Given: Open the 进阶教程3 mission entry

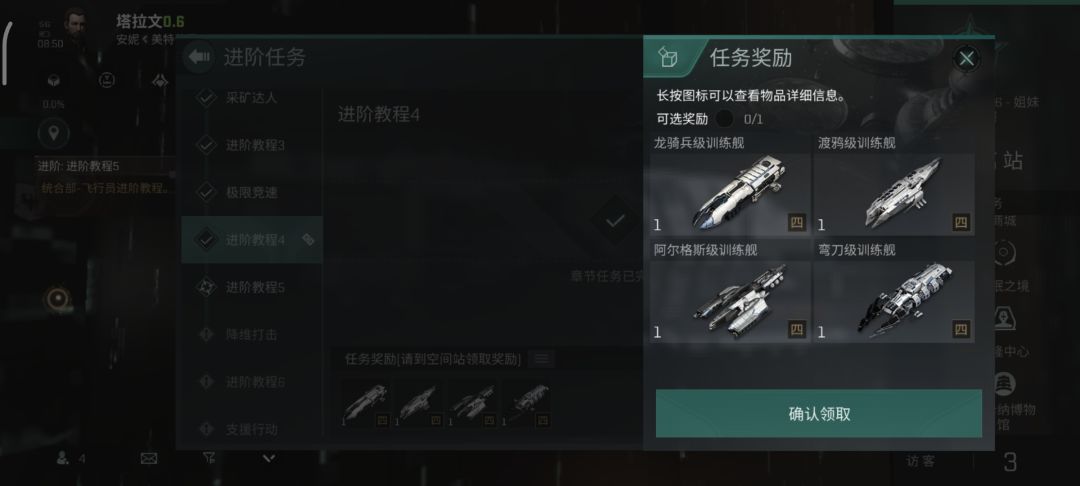Looking at the screenshot, I should click(x=251, y=145).
